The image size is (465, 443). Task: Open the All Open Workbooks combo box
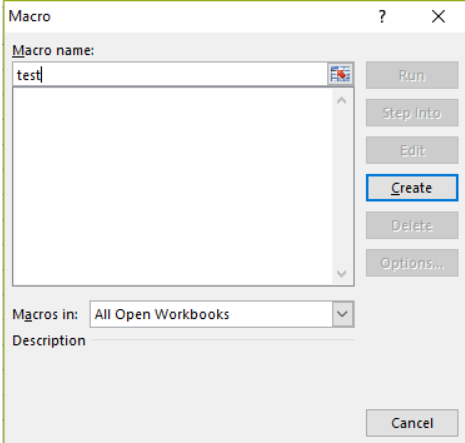pyautogui.click(x=222, y=314)
